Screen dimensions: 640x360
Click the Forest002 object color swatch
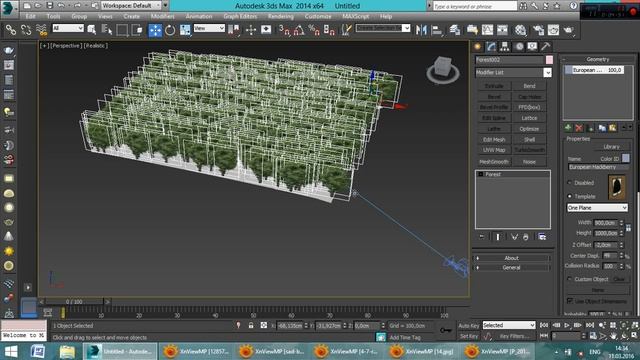[x=549, y=60]
